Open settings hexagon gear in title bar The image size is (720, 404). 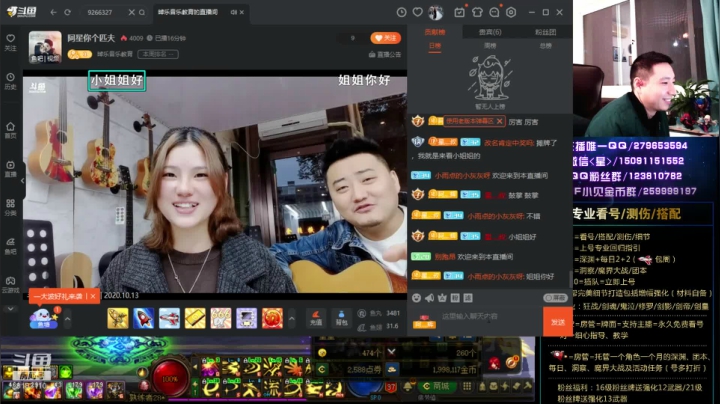pyautogui.click(x=511, y=12)
